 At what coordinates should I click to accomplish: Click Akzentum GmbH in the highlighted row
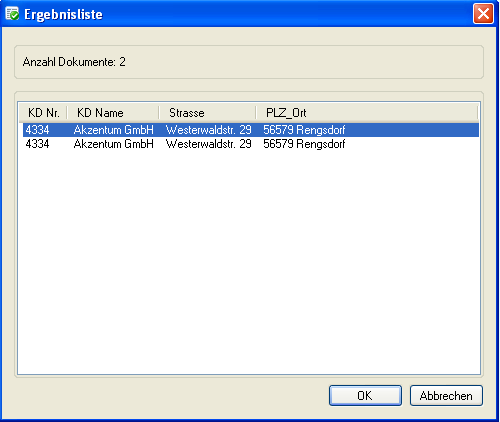pyautogui.click(x=114, y=130)
